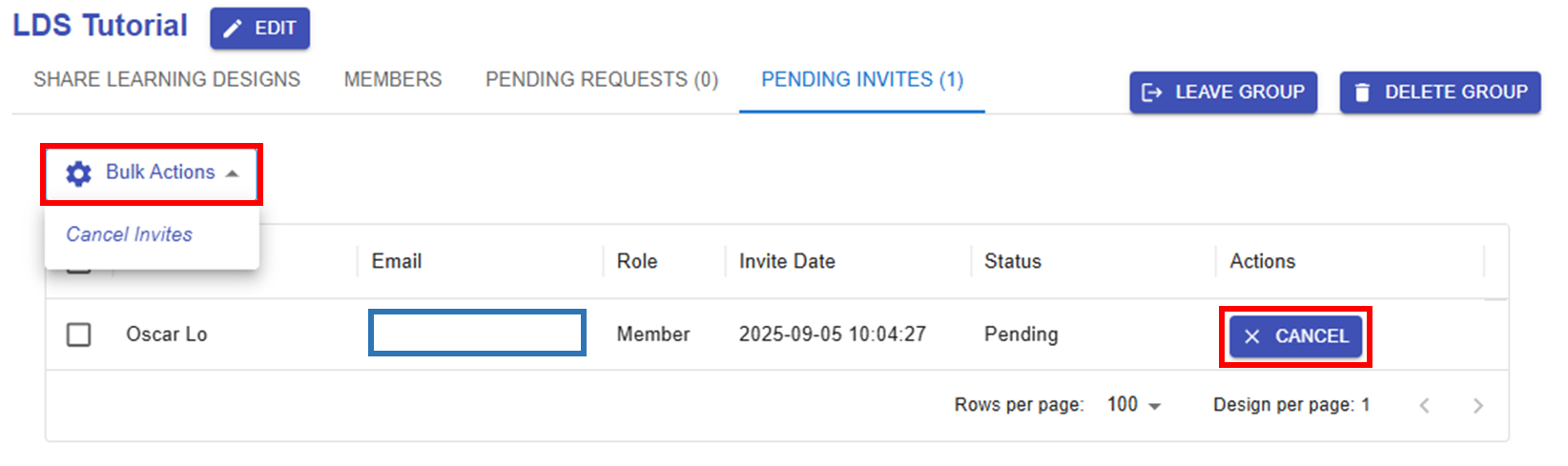Open Pending Requests (0) tab
This screenshot has height=466, width=1568.
click(x=602, y=80)
